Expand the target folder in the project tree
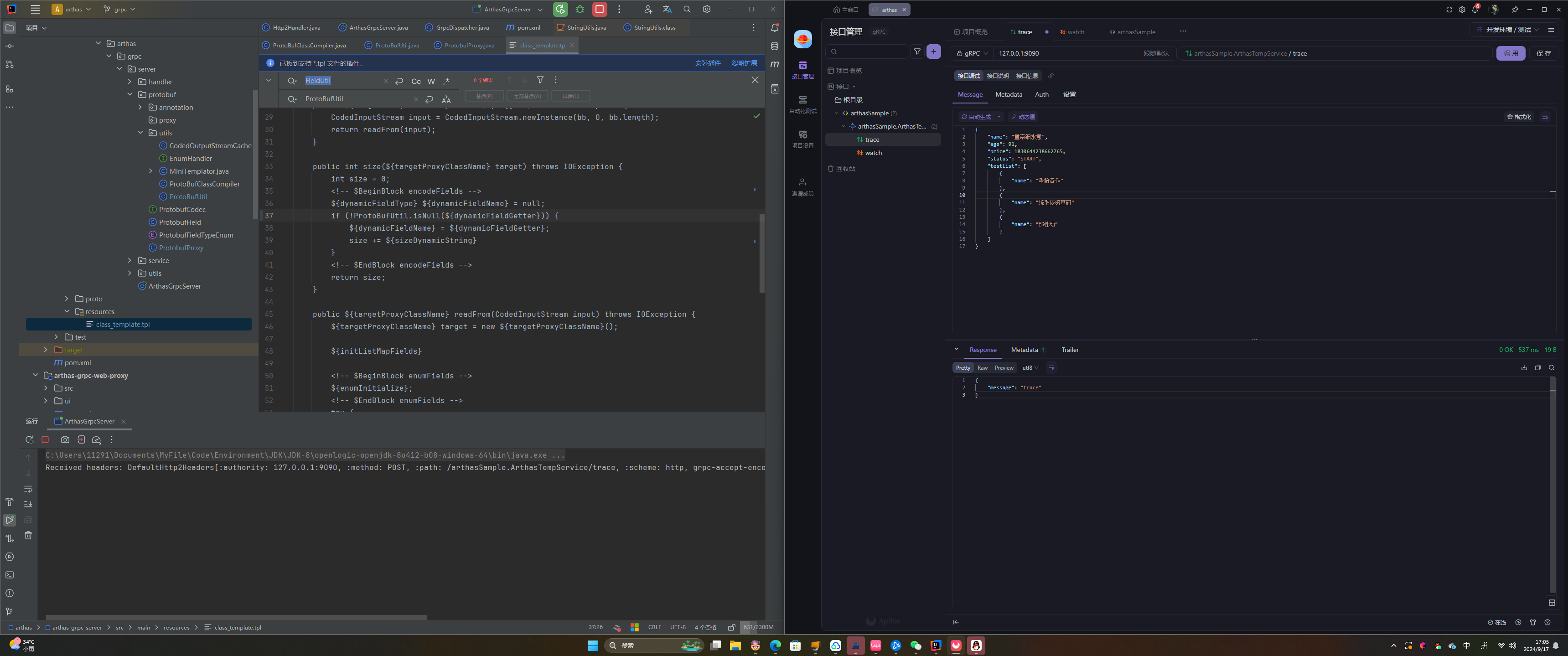 click(46, 350)
